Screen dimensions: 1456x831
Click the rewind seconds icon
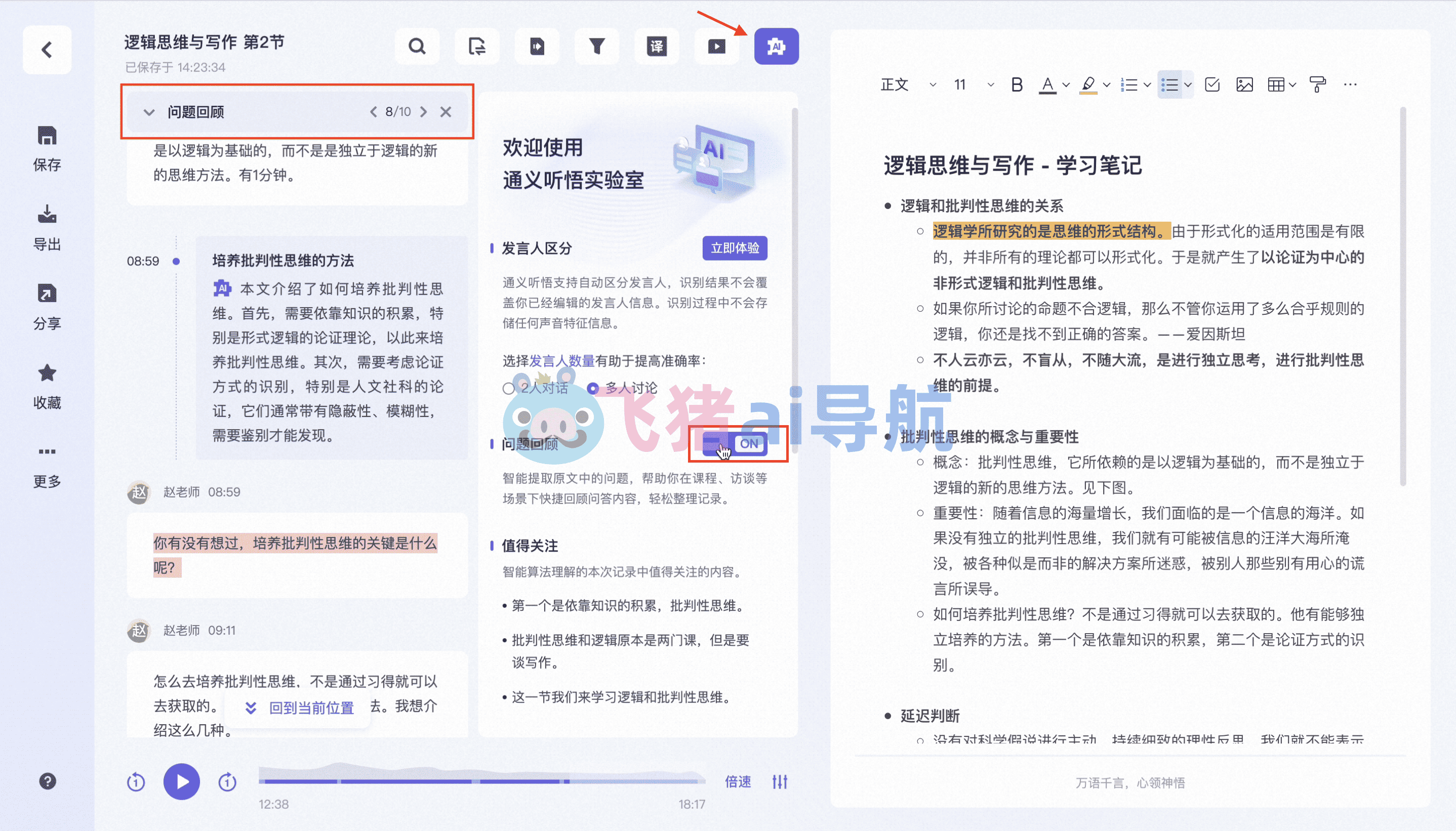[136, 781]
